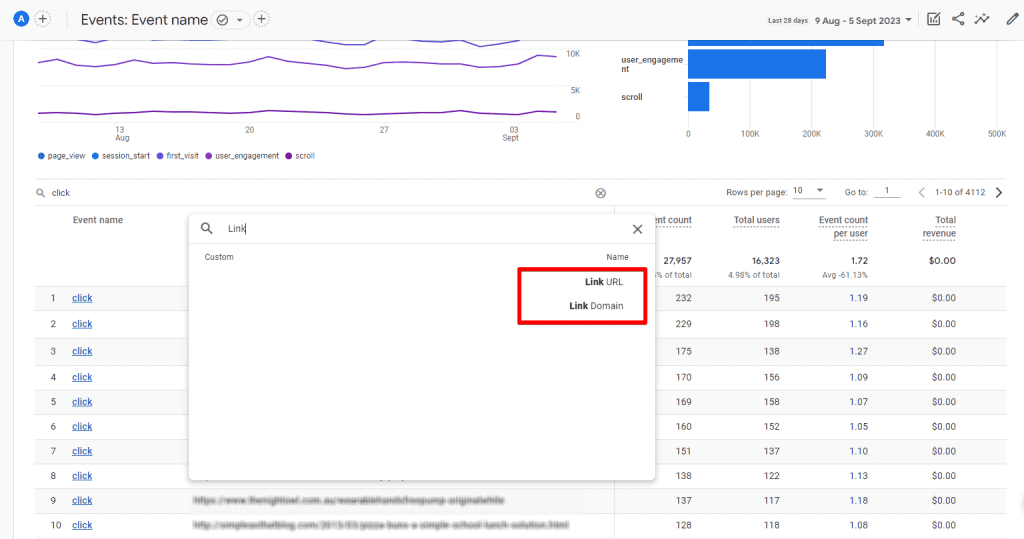This screenshot has width=1024, height=539.
Task: Go to the previous page of results
Action: point(921,192)
